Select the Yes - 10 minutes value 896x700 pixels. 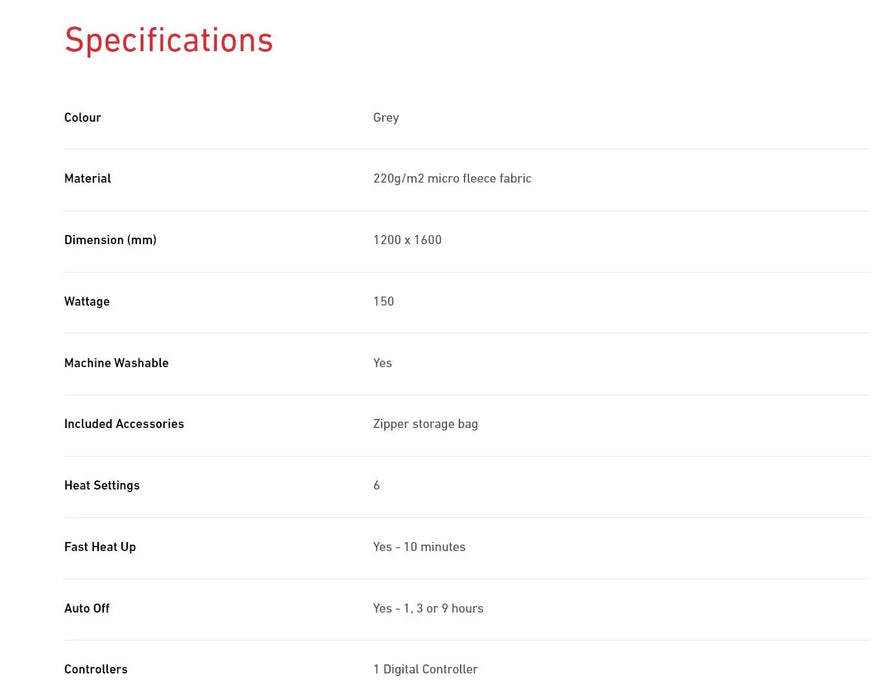tap(419, 547)
